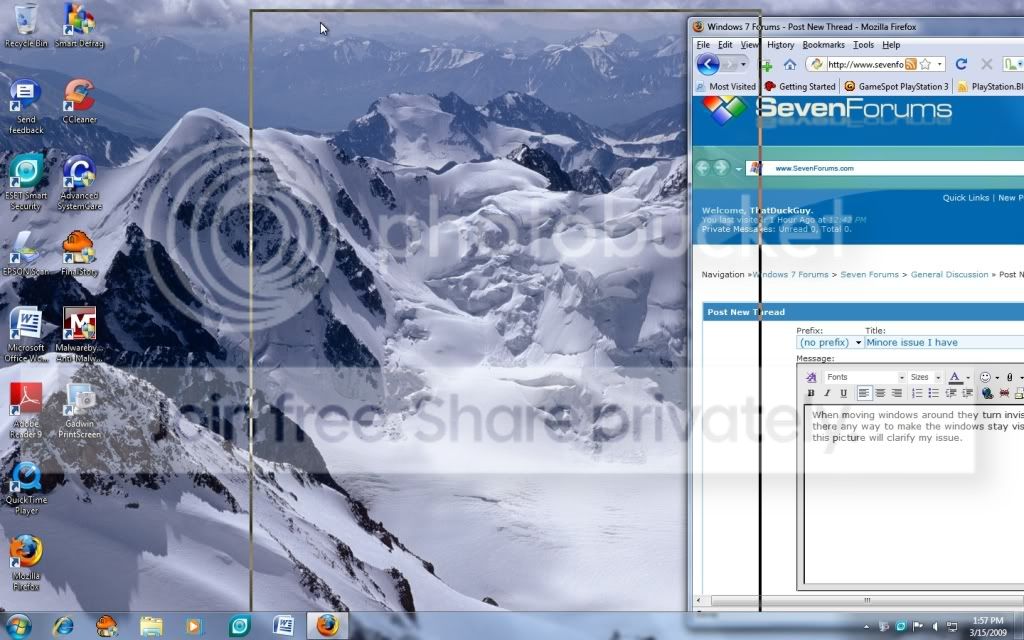The width and height of the screenshot is (1024, 640).
Task: Click inside the Message text area
Action: point(914,494)
